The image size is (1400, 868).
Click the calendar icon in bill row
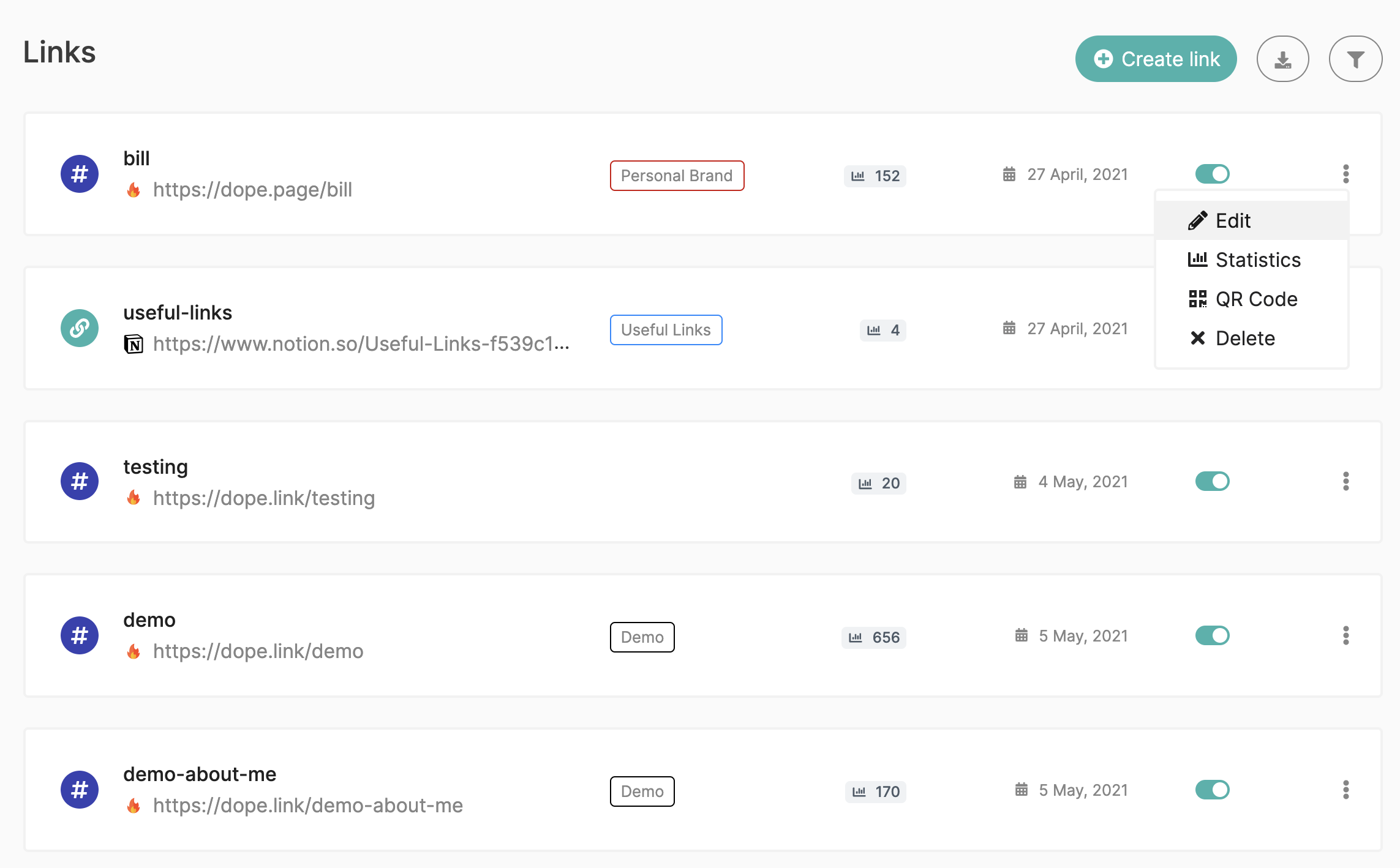click(1009, 174)
